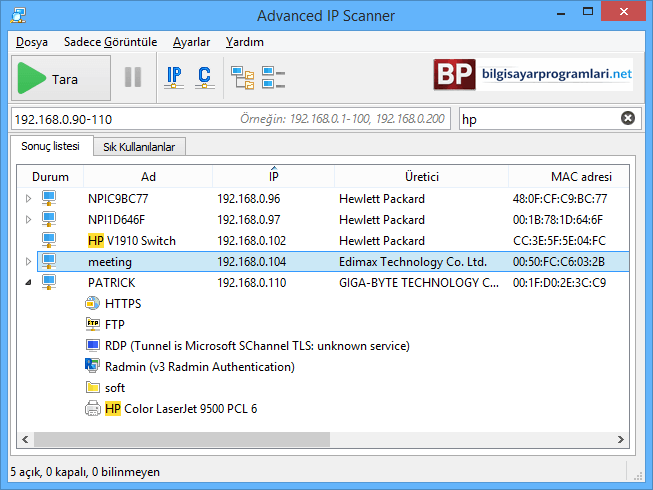Click the FTP service icon

92,324
